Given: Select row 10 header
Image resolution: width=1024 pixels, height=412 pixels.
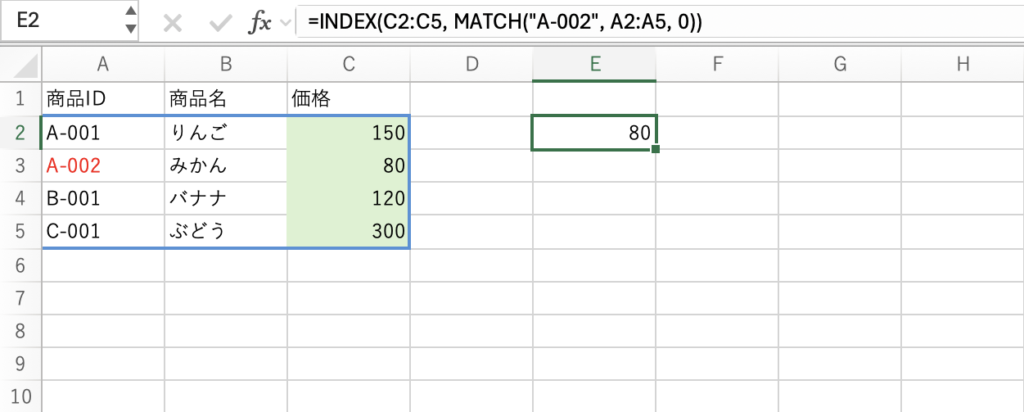Looking at the screenshot, I should coord(21,395).
